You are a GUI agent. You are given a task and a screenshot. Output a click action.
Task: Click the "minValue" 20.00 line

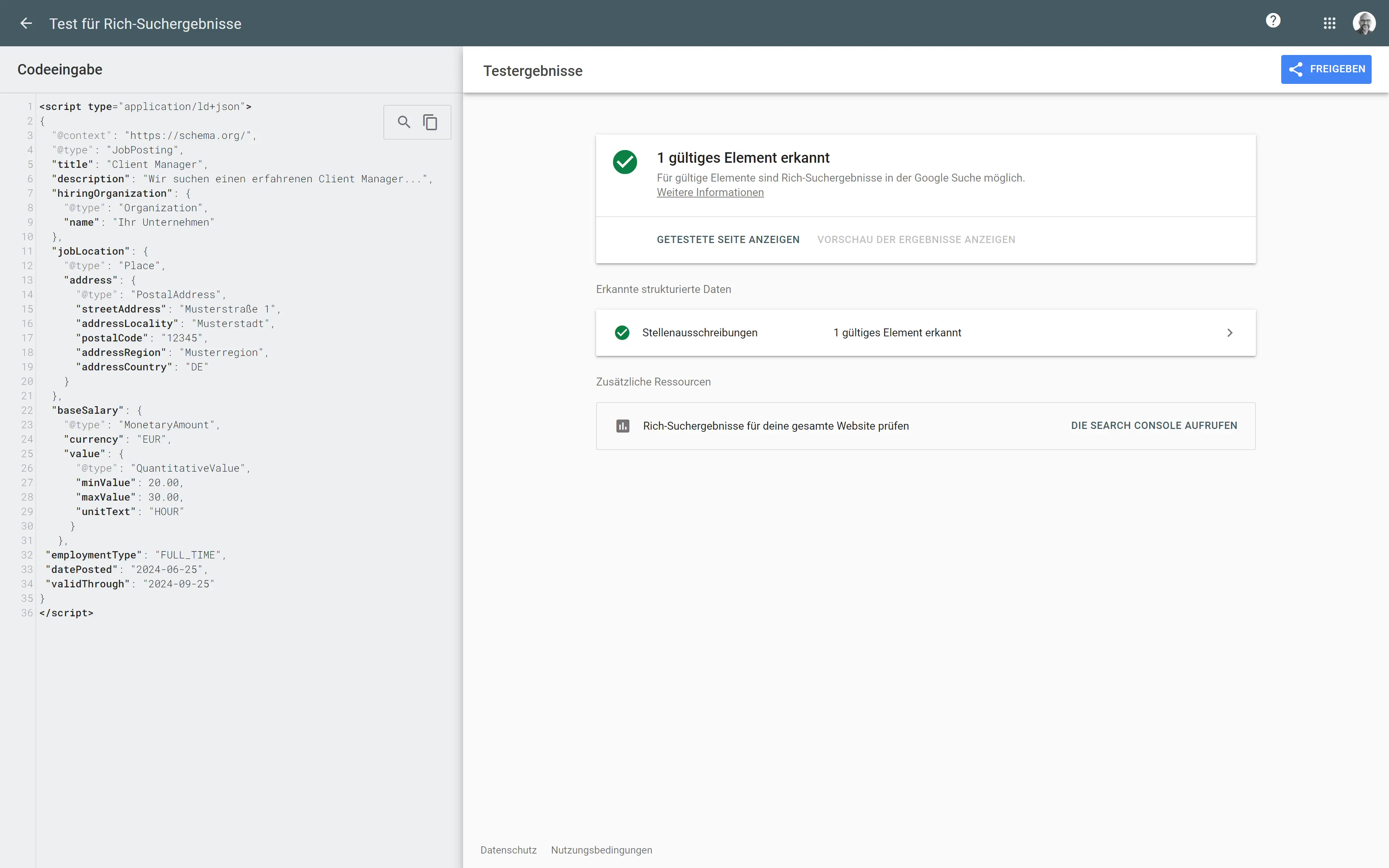(130, 483)
